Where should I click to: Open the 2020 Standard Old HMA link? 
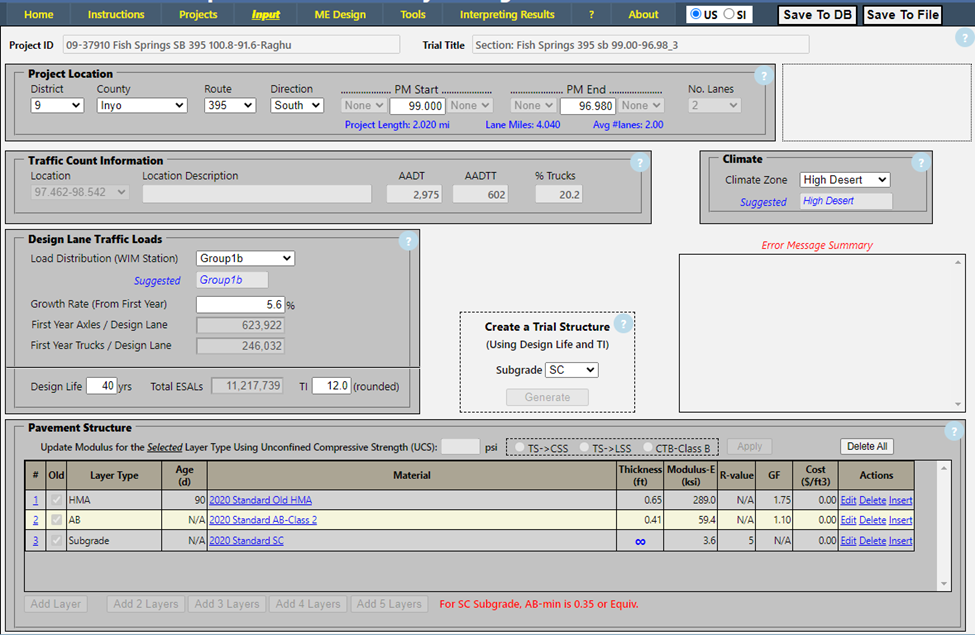(260, 500)
